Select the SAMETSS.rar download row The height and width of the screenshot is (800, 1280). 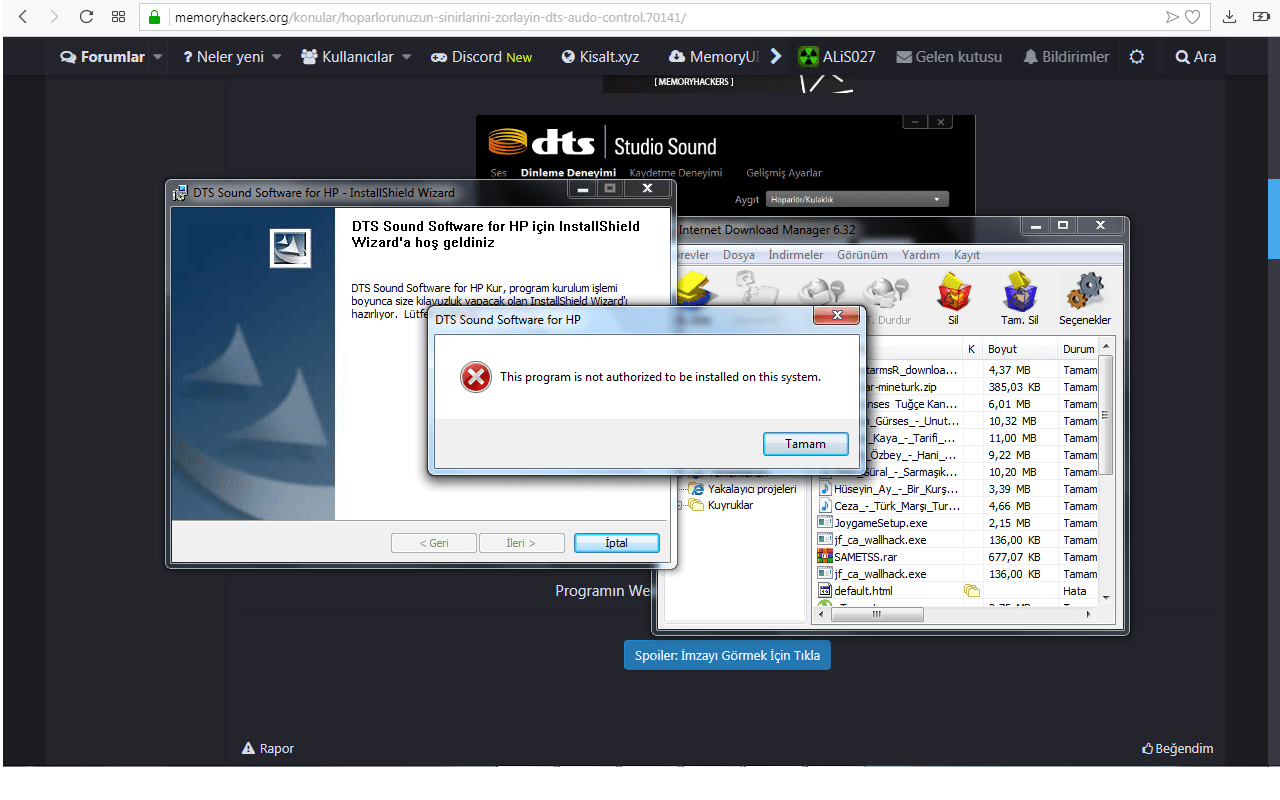(957, 557)
